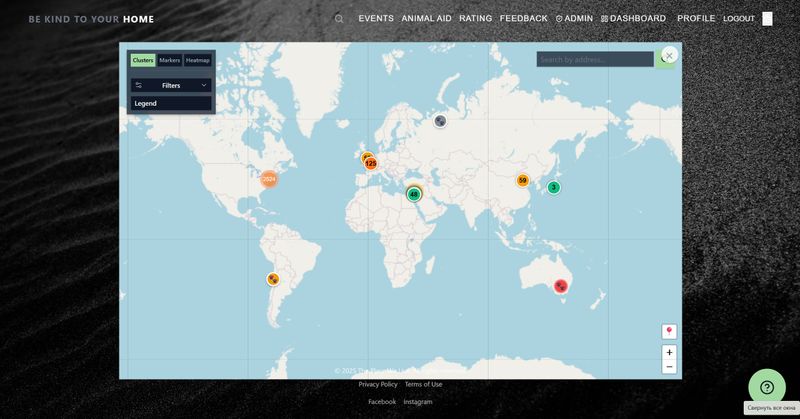Open the DASHBOARD page

tap(633, 18)
